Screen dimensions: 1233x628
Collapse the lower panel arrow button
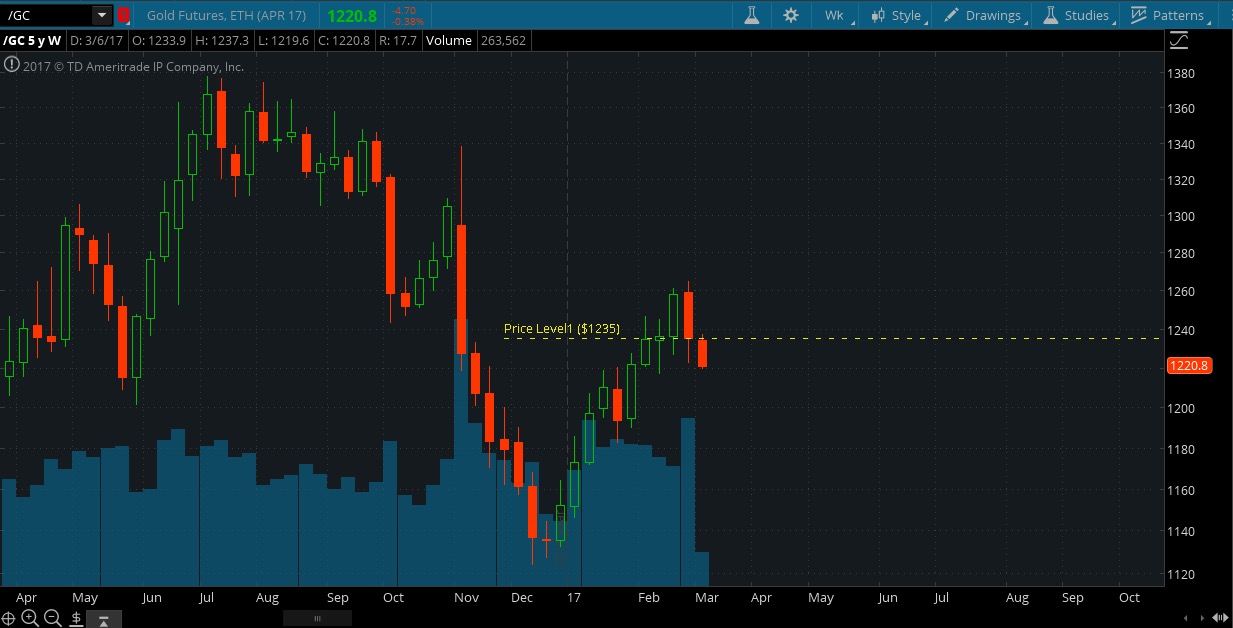coord(103,620)
